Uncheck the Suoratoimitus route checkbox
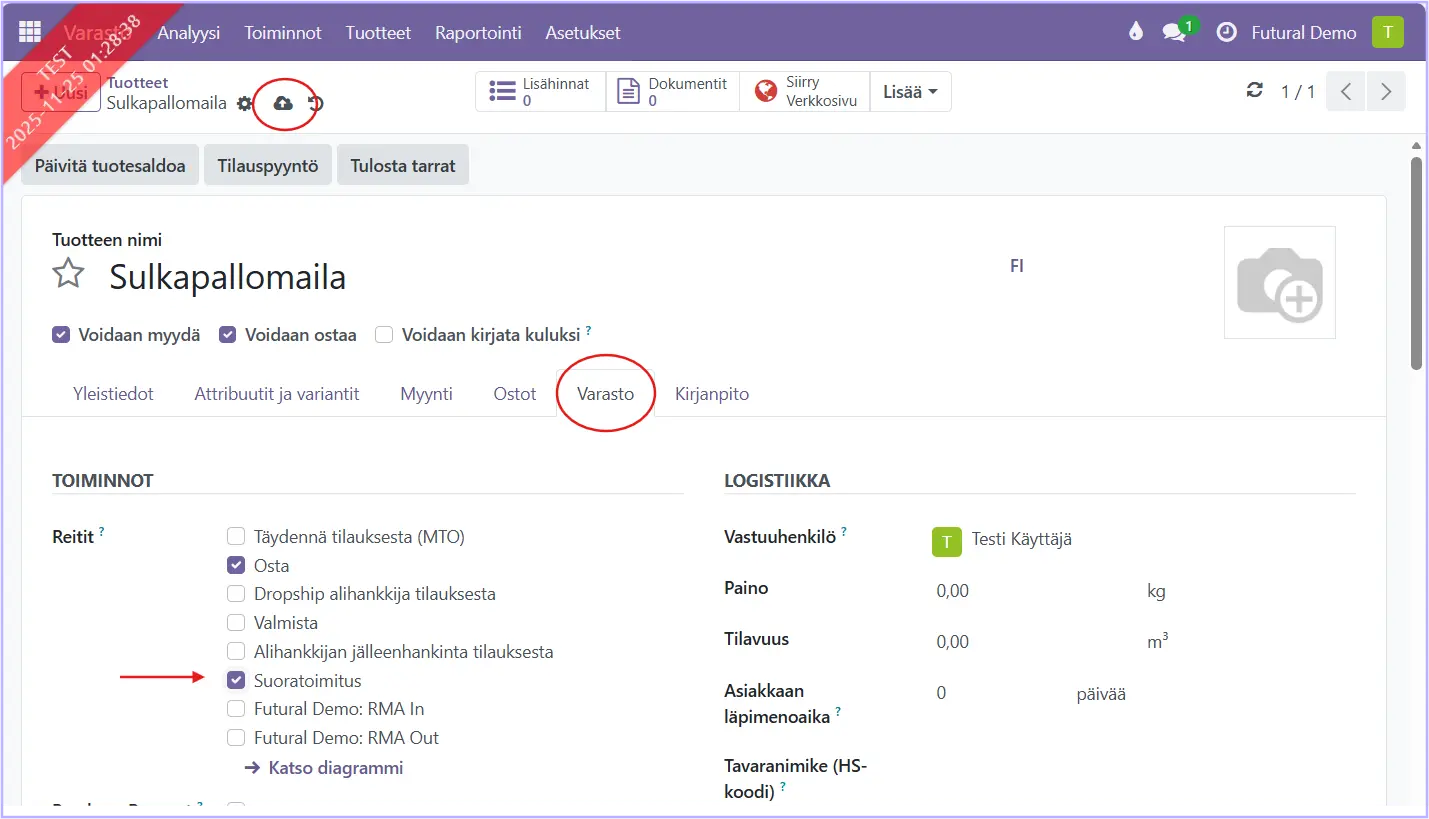The image size is (1429, 819). point(236,680)
